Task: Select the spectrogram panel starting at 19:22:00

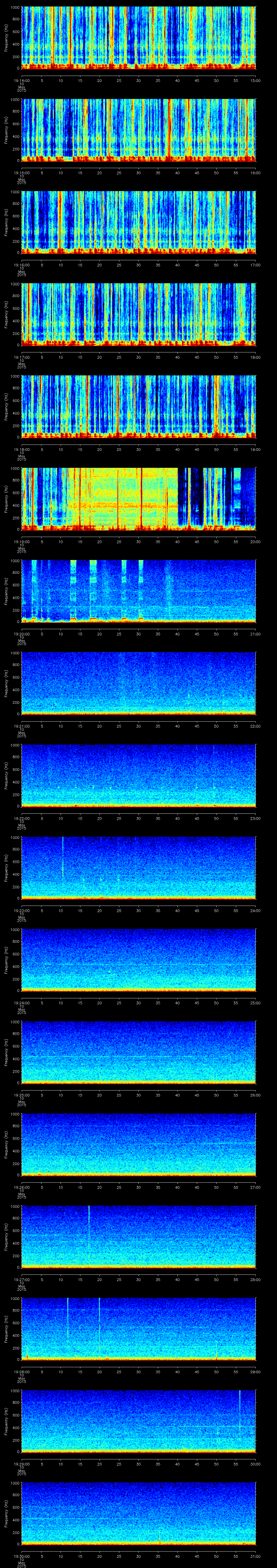Action: coord(139,775)
